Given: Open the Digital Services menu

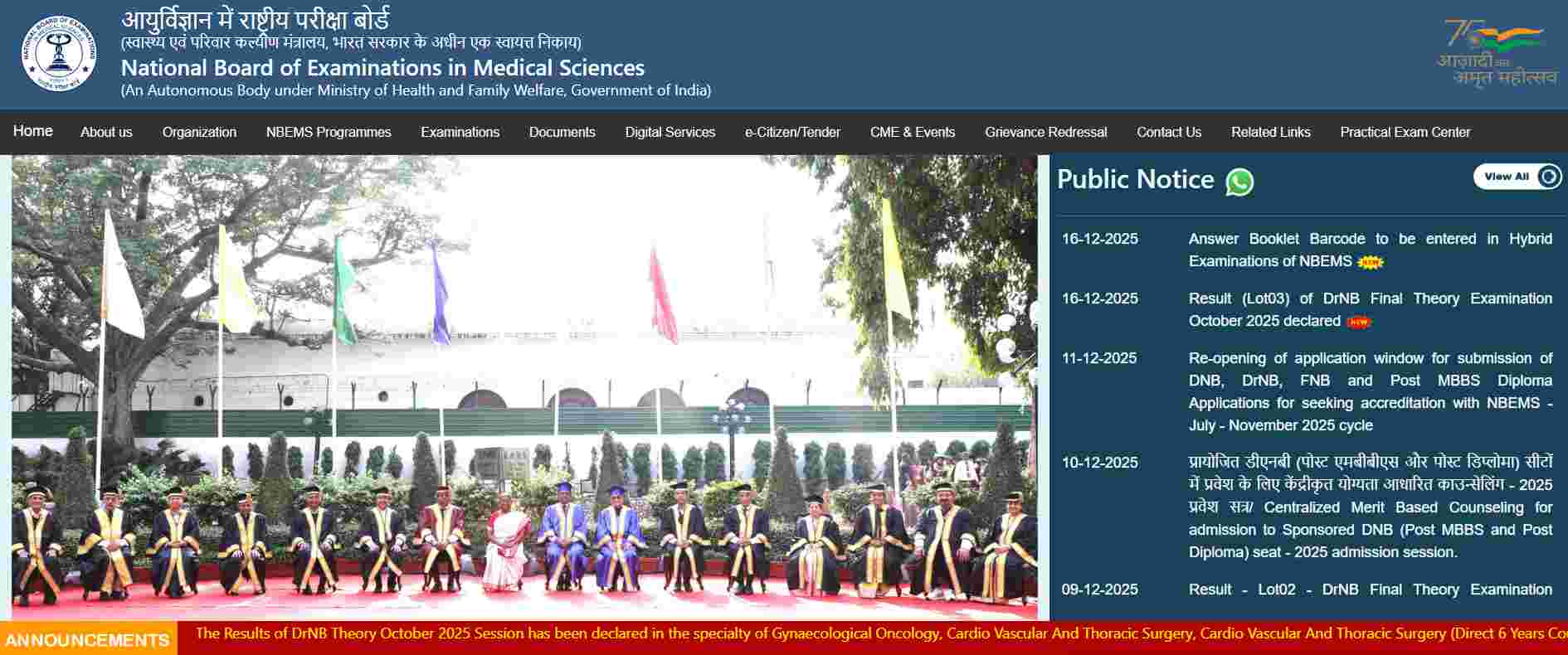Looking at the screenshot, I should click(670, 132).
